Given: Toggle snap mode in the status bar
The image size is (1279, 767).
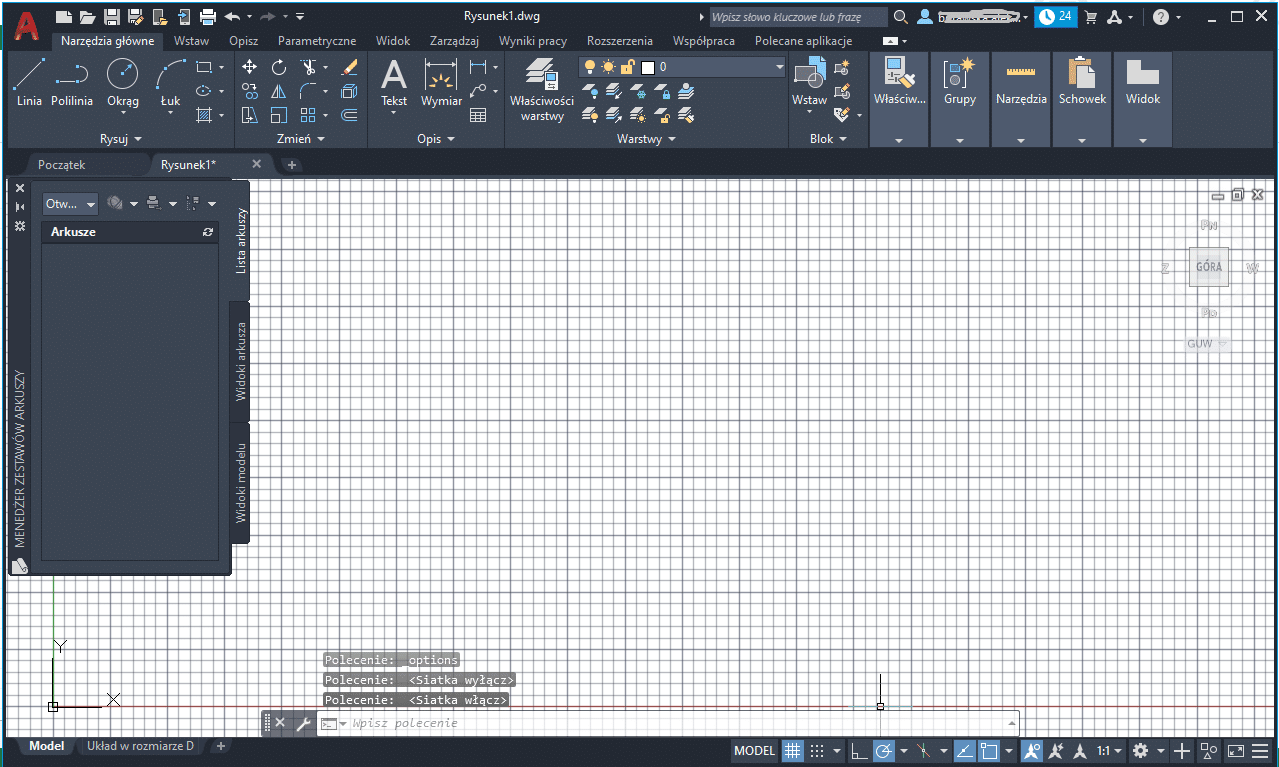Looking at the screenshot, I should [x=817, y=750].
